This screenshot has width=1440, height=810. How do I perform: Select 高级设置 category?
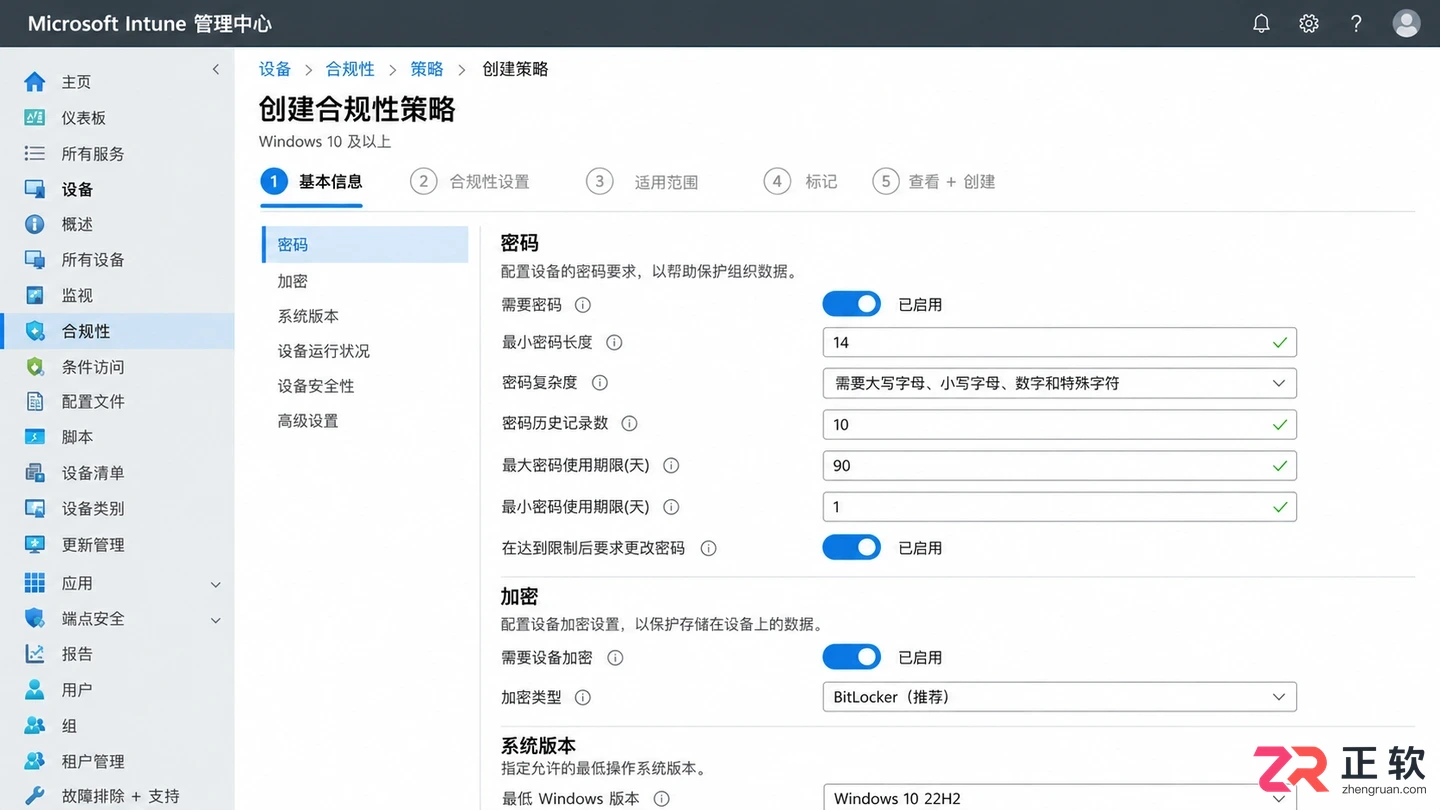[x=308, y=421]
